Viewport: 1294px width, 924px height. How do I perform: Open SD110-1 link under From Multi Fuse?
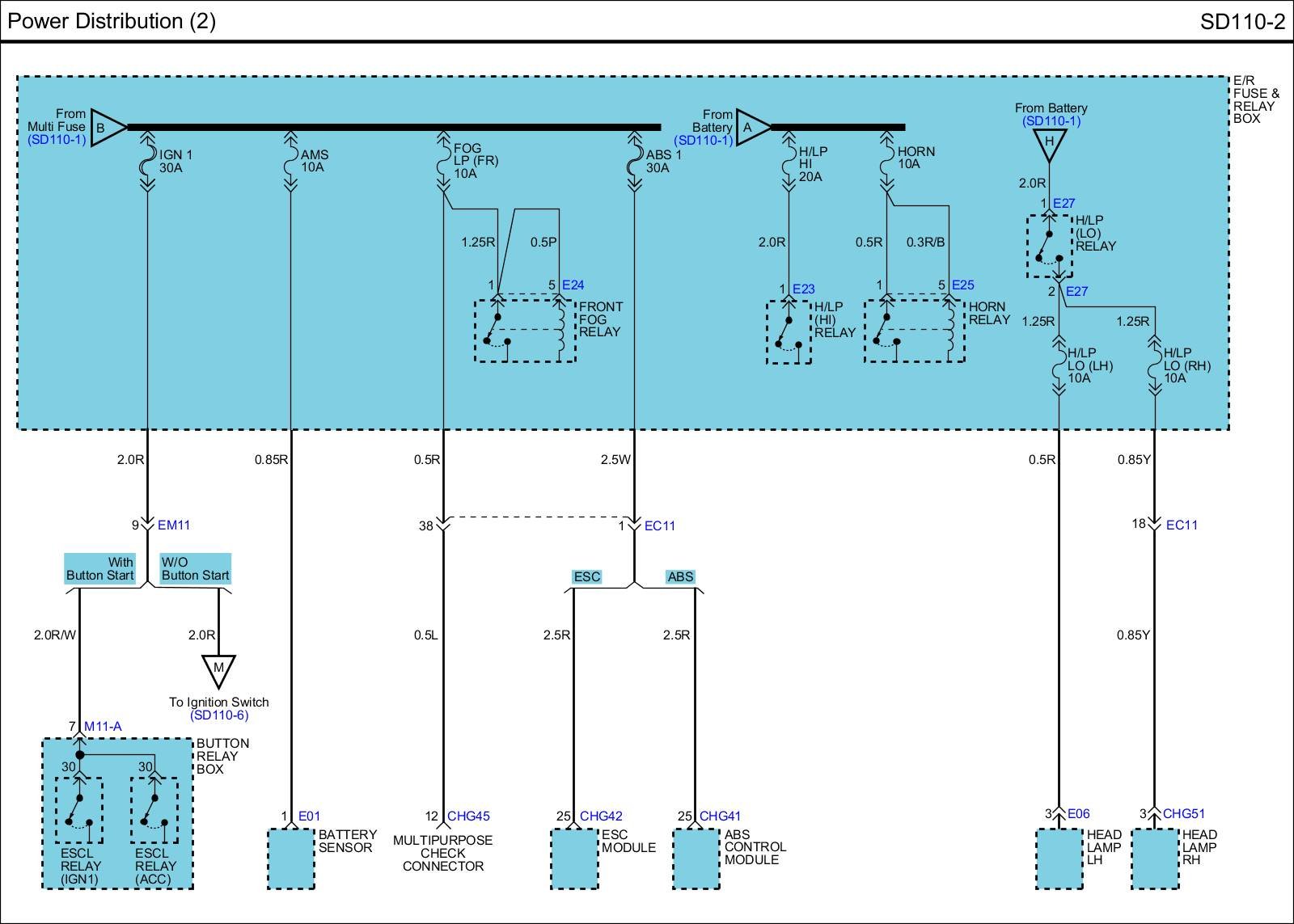click(x=57, y=140)
